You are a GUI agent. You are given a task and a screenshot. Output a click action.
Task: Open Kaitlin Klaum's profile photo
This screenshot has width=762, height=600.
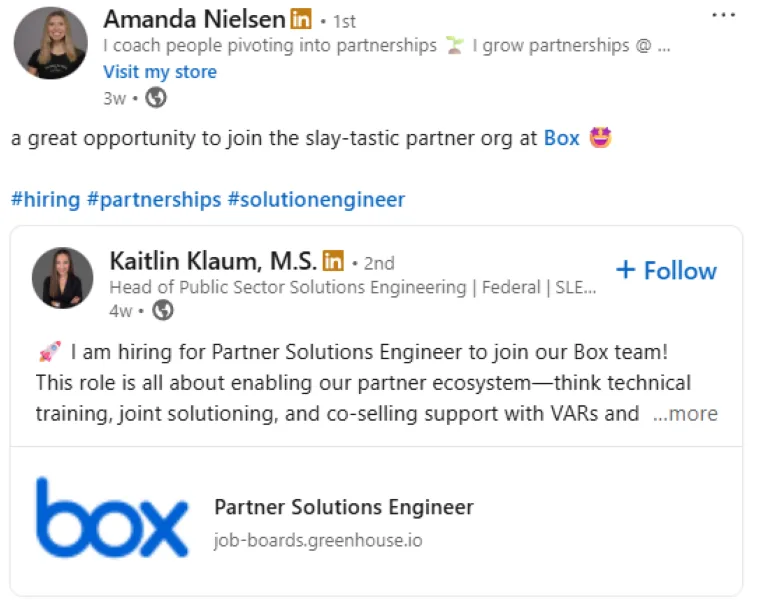(63, 278)
